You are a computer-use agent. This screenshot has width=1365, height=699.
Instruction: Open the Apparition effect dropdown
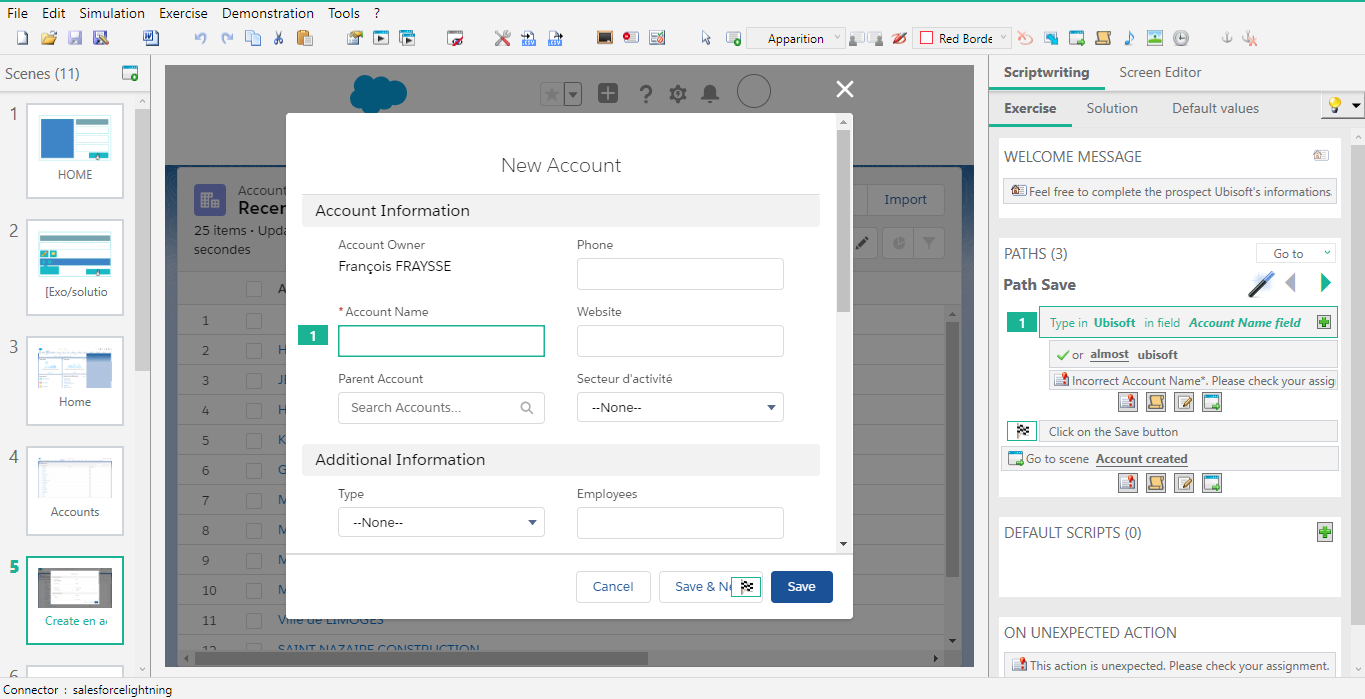coord(836,37)
